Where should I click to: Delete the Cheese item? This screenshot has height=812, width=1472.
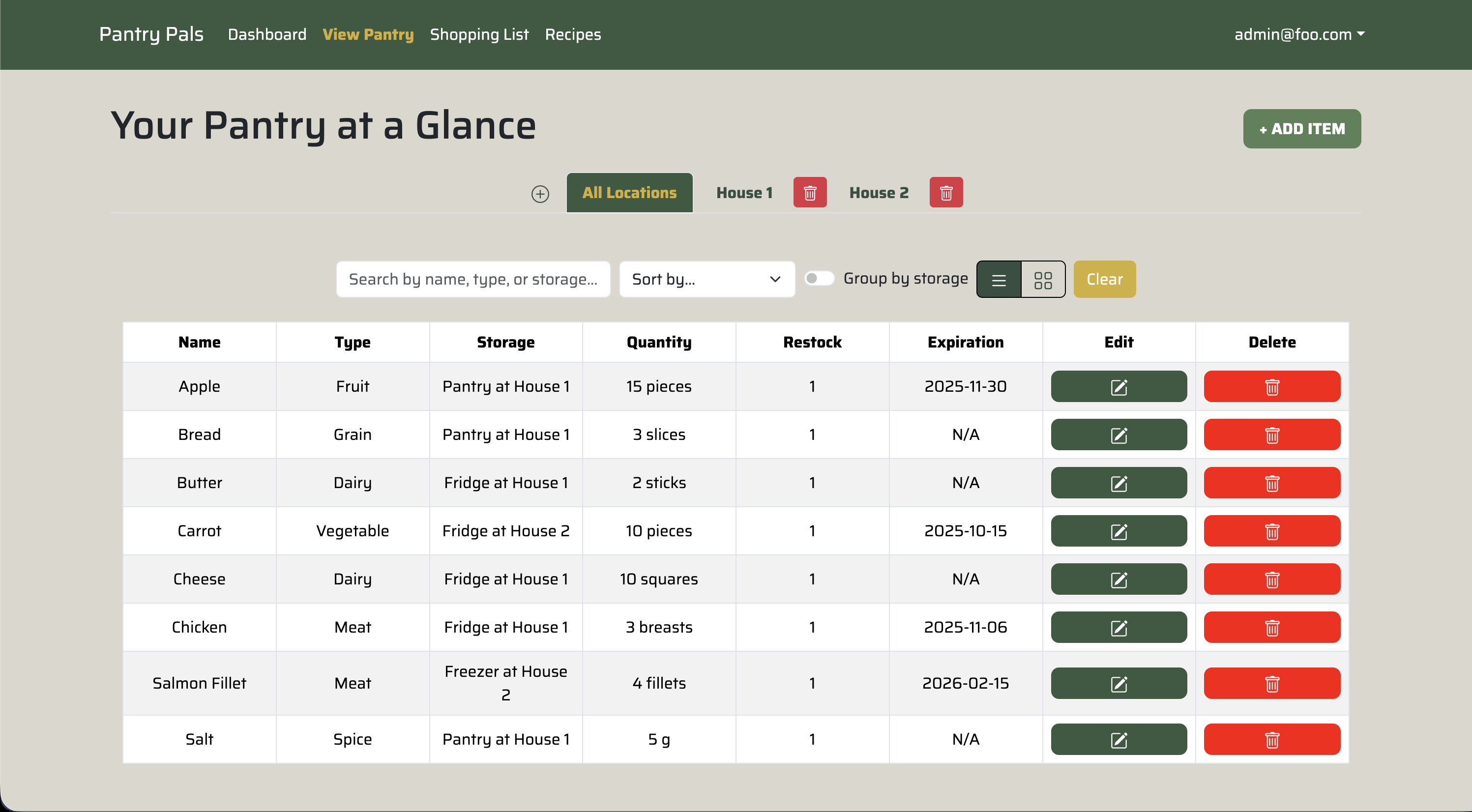[1272, 579]
